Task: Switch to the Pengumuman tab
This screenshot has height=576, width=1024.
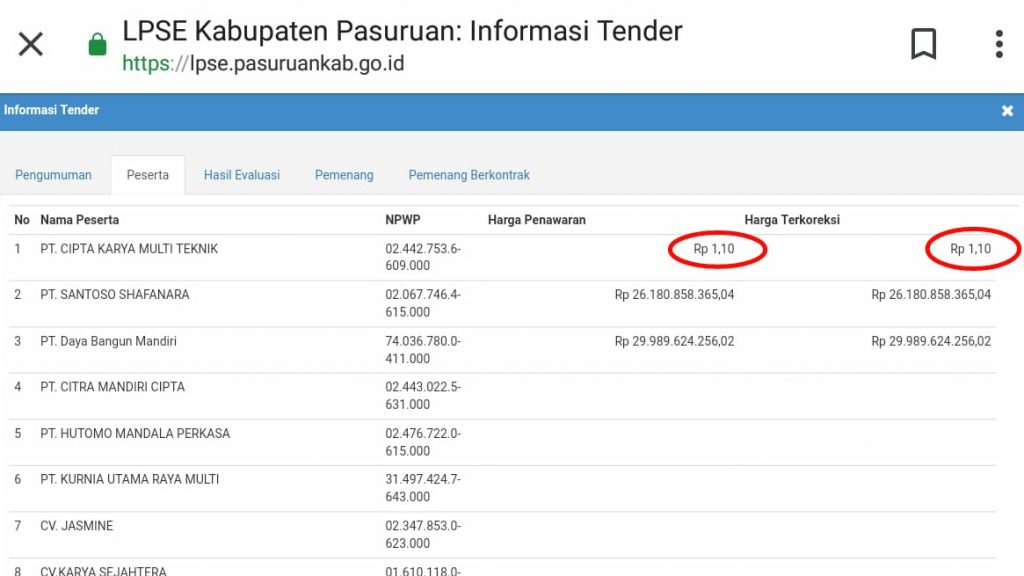Action: coord(54,175)
